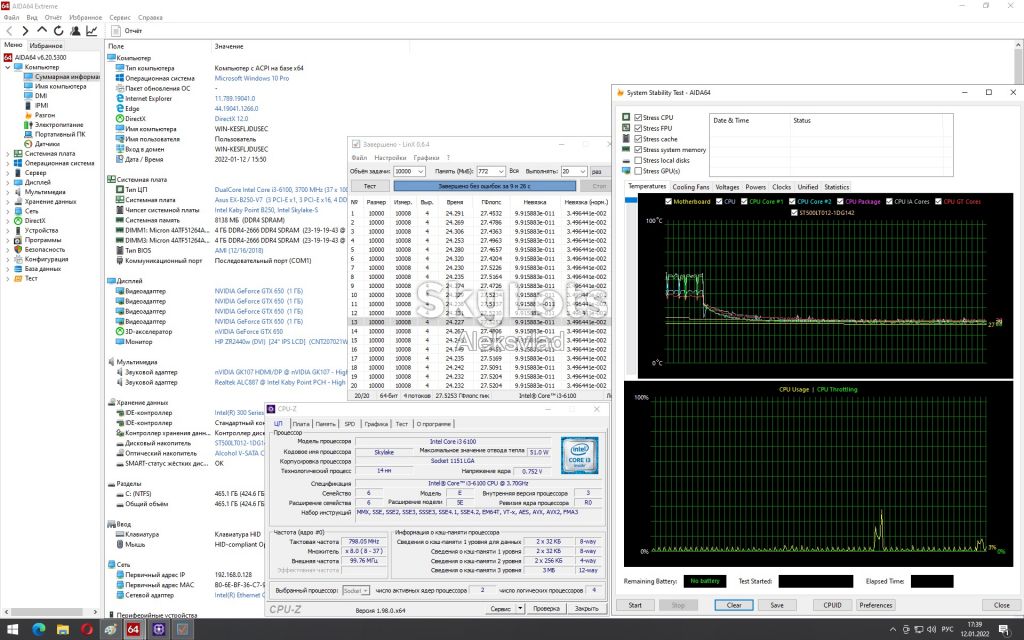This screenshot has height=640, width=1024.
Task: Click DirectX icon in sidebar tree
Action: (x=18, y=221)
